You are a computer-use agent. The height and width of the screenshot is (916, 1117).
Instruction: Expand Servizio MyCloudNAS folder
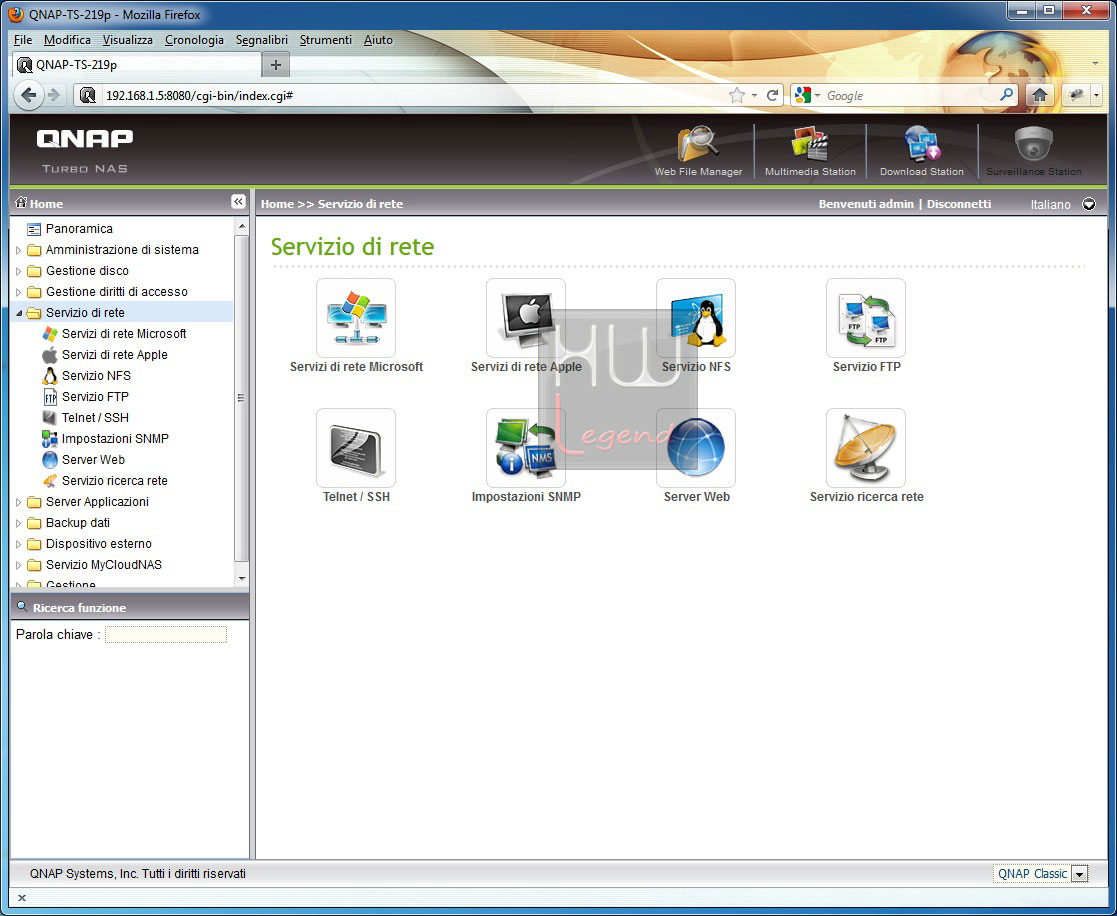[19, 565]
